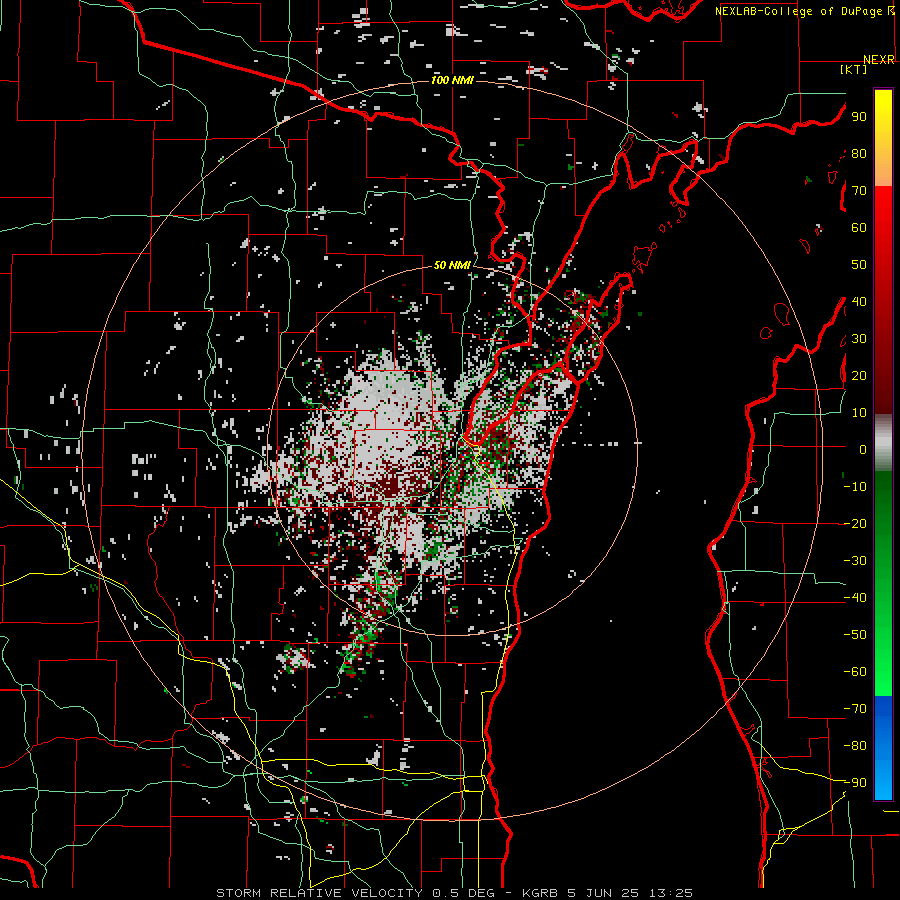Viewport: 900px width, 900px height.
Task: Click the [KT] units label
Action: pyautogui.click(x=854, y=69)
